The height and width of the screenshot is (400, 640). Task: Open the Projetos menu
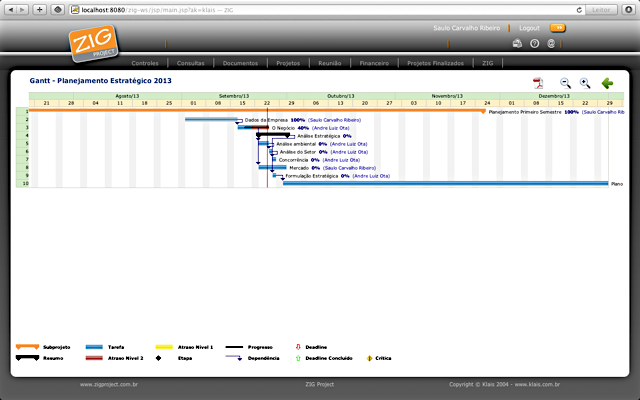(288, 63)
